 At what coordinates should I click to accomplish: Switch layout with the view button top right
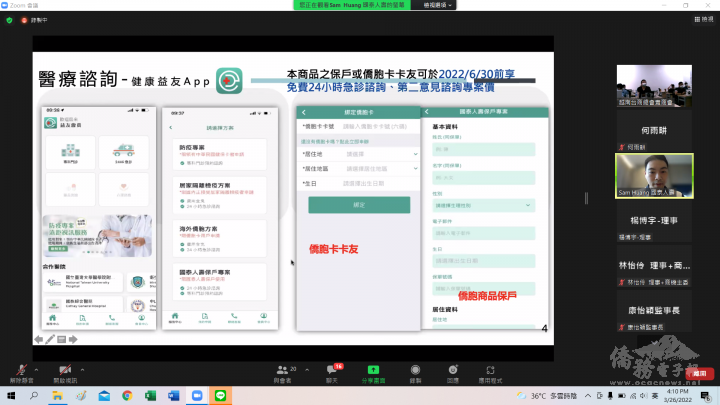(x=704, y=19)
